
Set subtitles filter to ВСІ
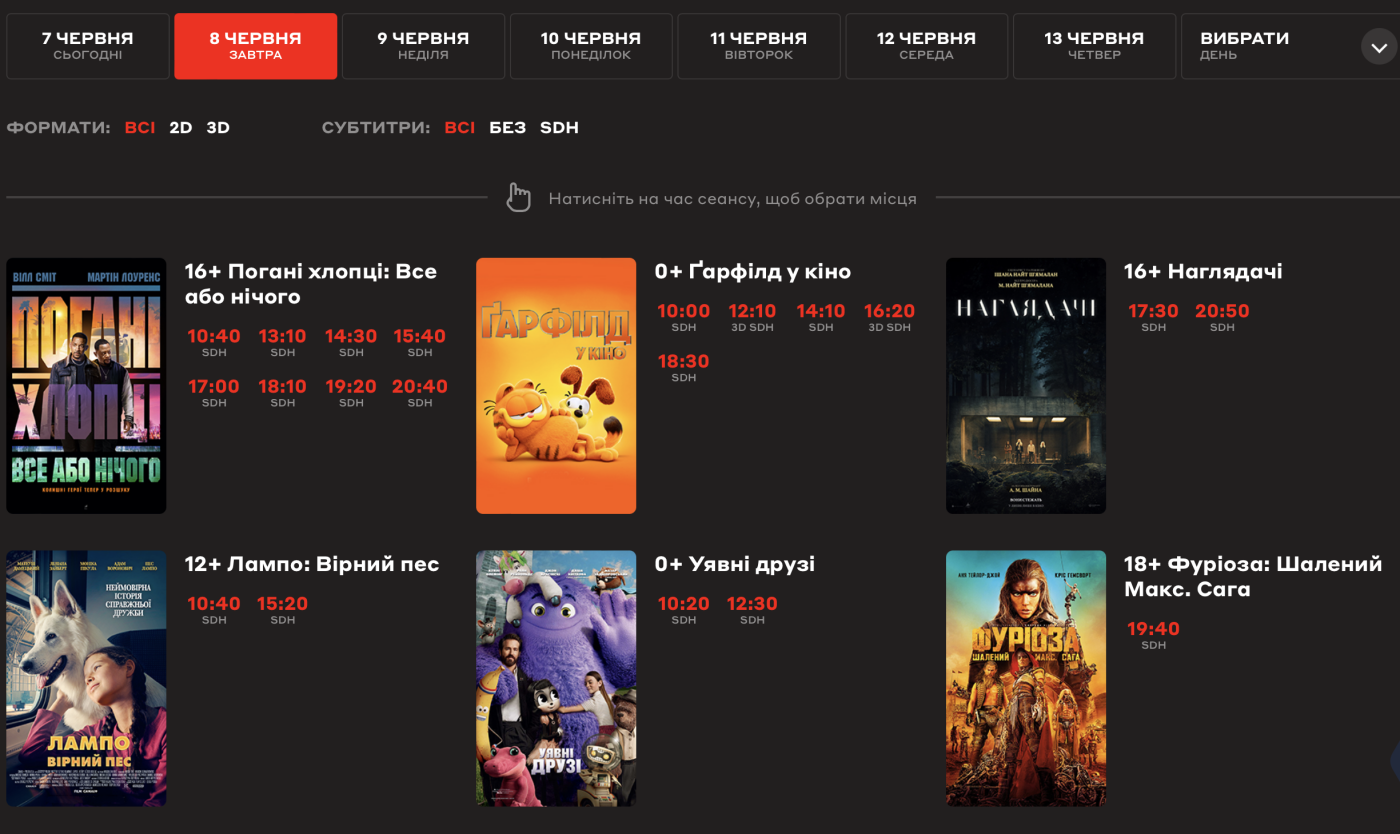(460, 128)
